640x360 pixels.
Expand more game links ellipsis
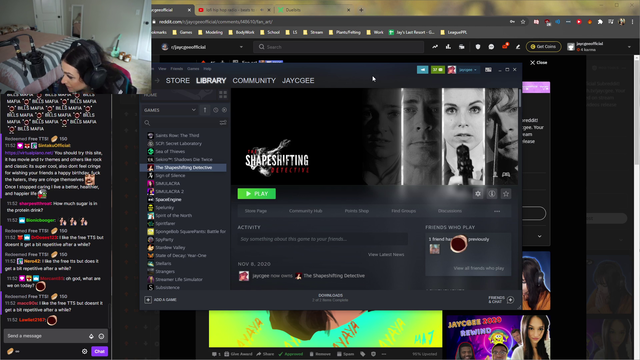point(497,211)
